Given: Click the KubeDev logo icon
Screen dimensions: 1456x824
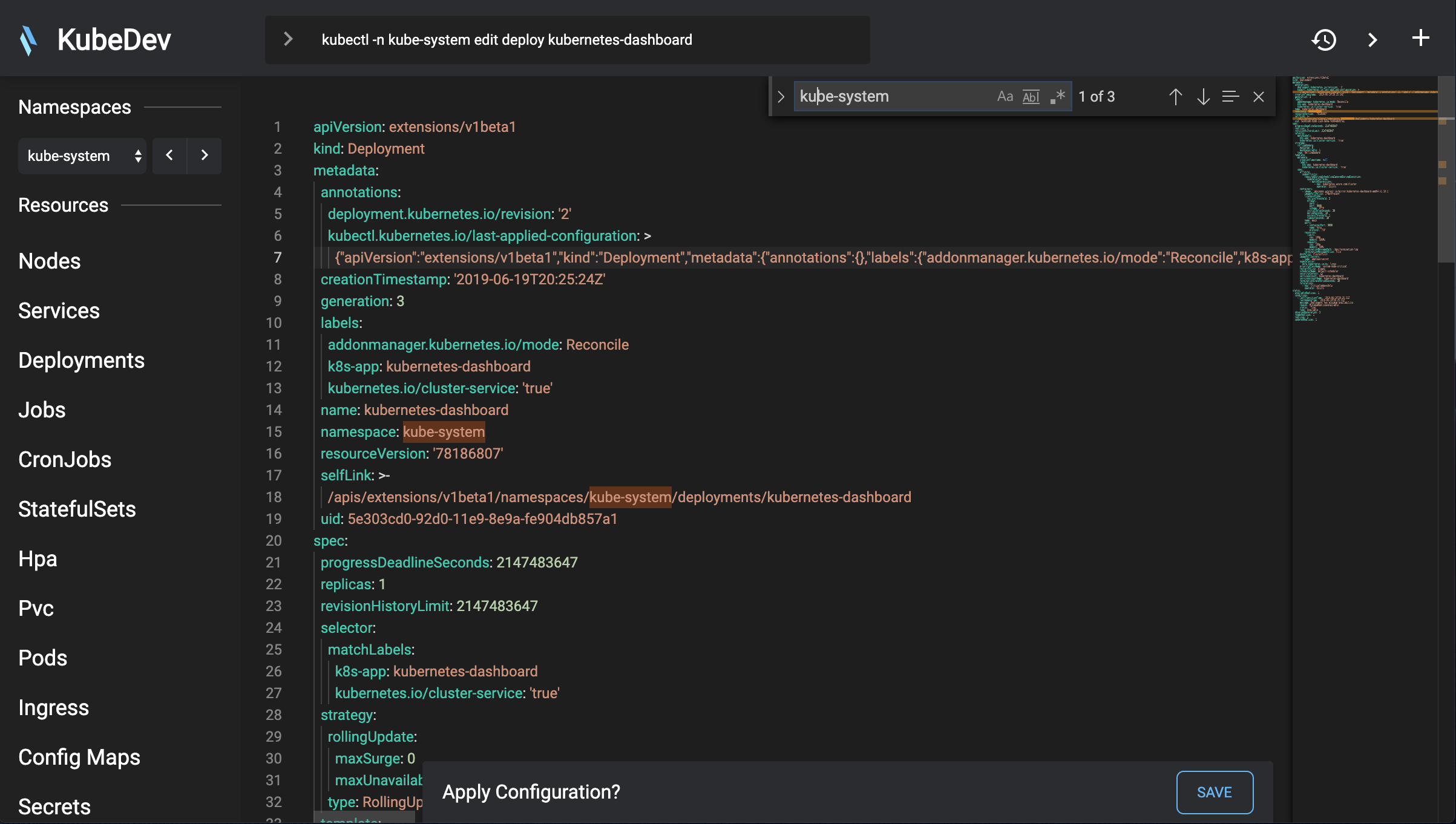Looking at the screenshot, I should tap(28, 40).
